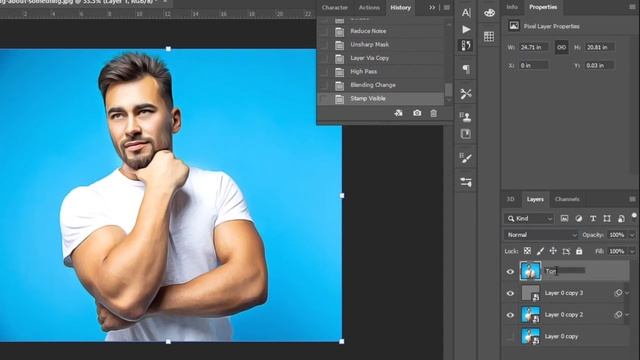Open the Properties panel options menu
The image size is (640, 360).
(x=632, y=7)
